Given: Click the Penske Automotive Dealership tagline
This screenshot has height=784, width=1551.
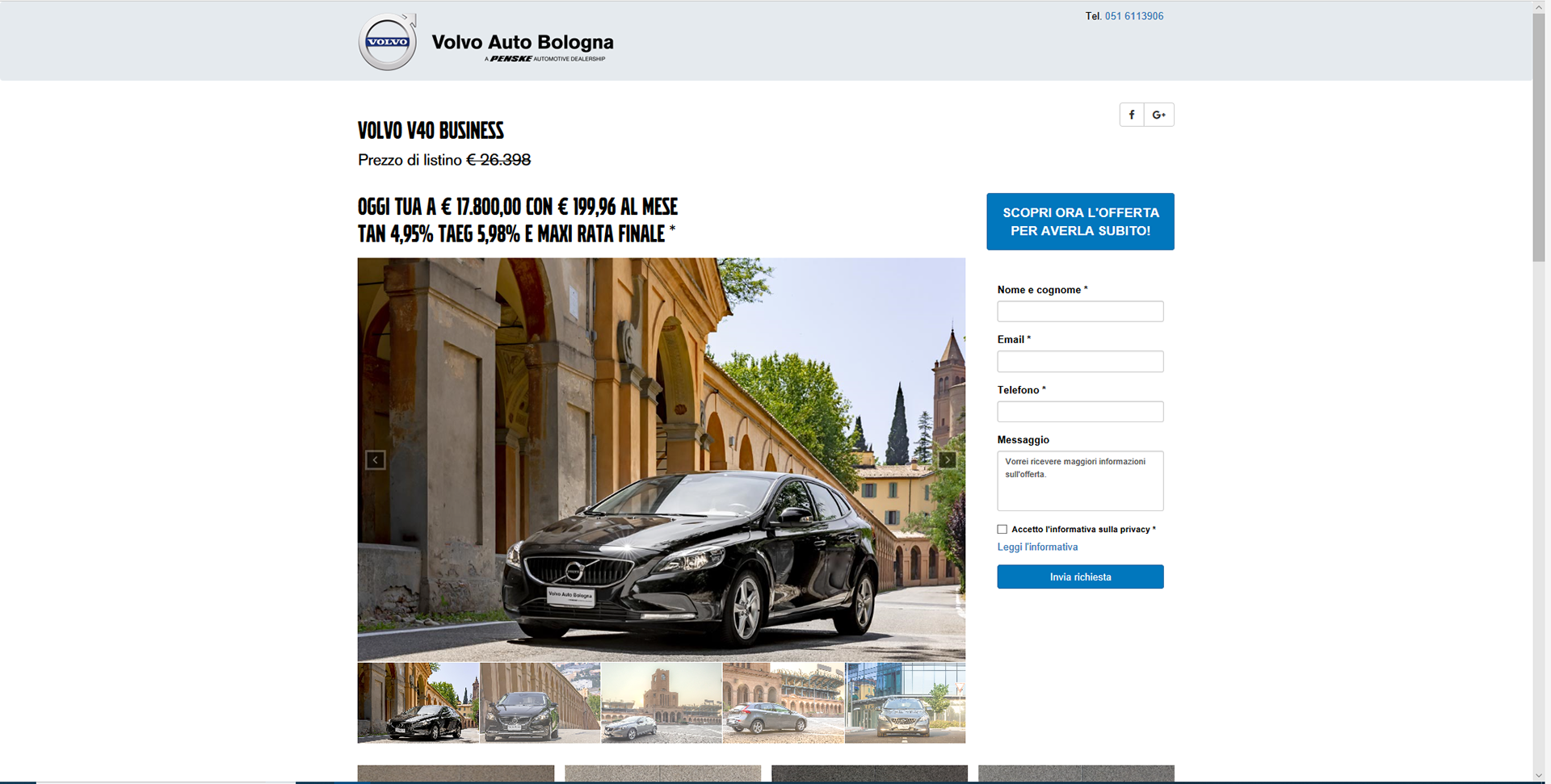Looking at the screenshot, I should tap(545, 59).
